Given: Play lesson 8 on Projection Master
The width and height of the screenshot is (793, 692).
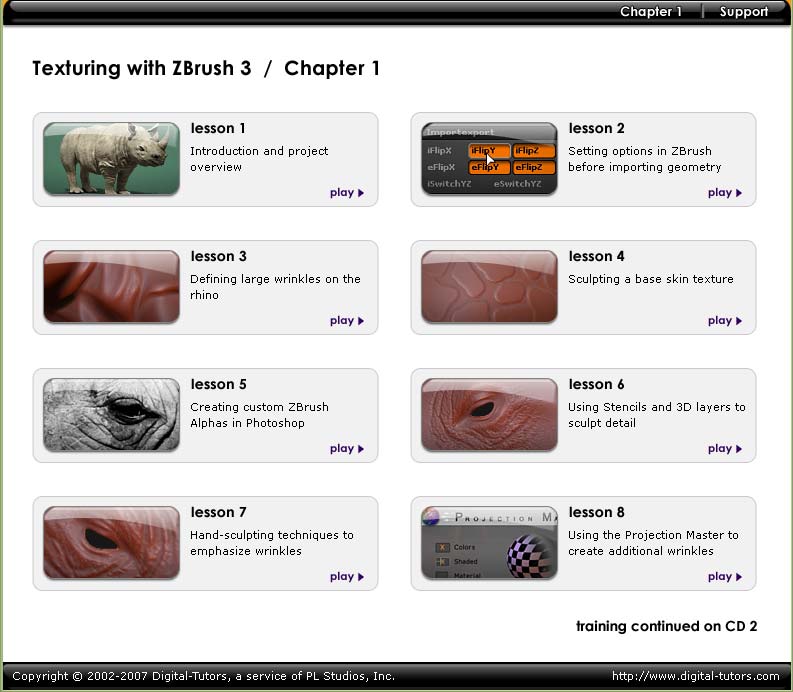Looking at the screenshot, I should pyautogui.click(x=725, y=577).
